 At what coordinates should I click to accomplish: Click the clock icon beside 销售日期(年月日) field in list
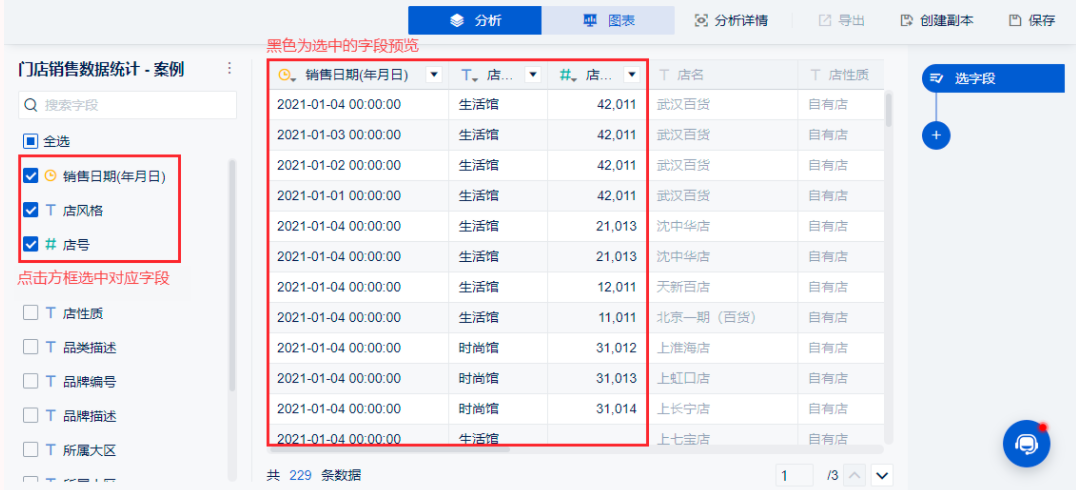click(50, 176)
